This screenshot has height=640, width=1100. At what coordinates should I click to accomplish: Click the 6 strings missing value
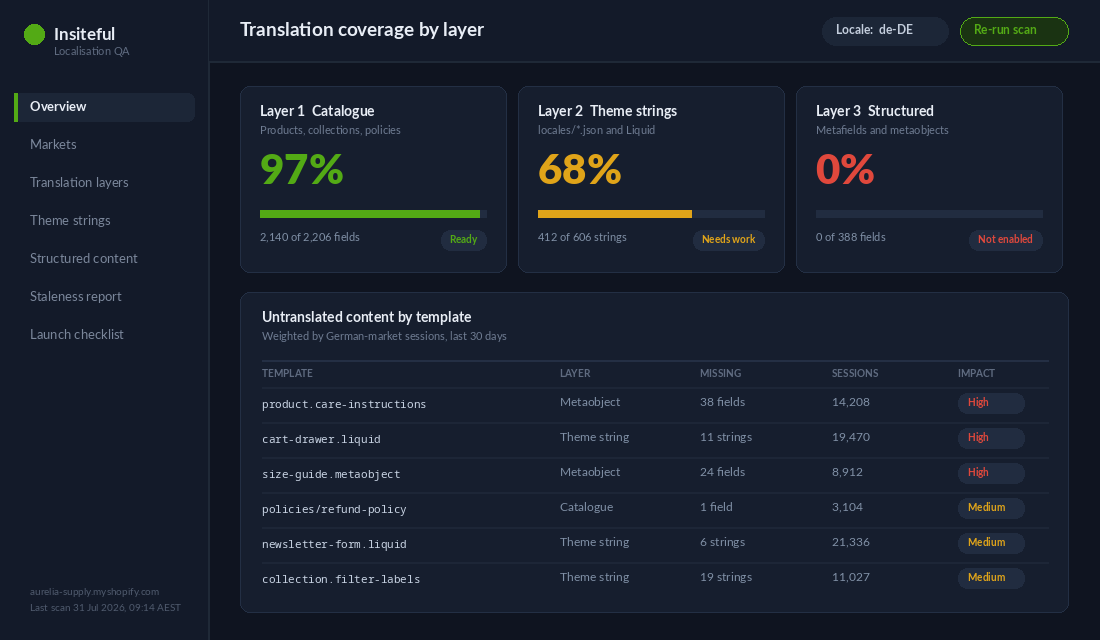(723, 542)
